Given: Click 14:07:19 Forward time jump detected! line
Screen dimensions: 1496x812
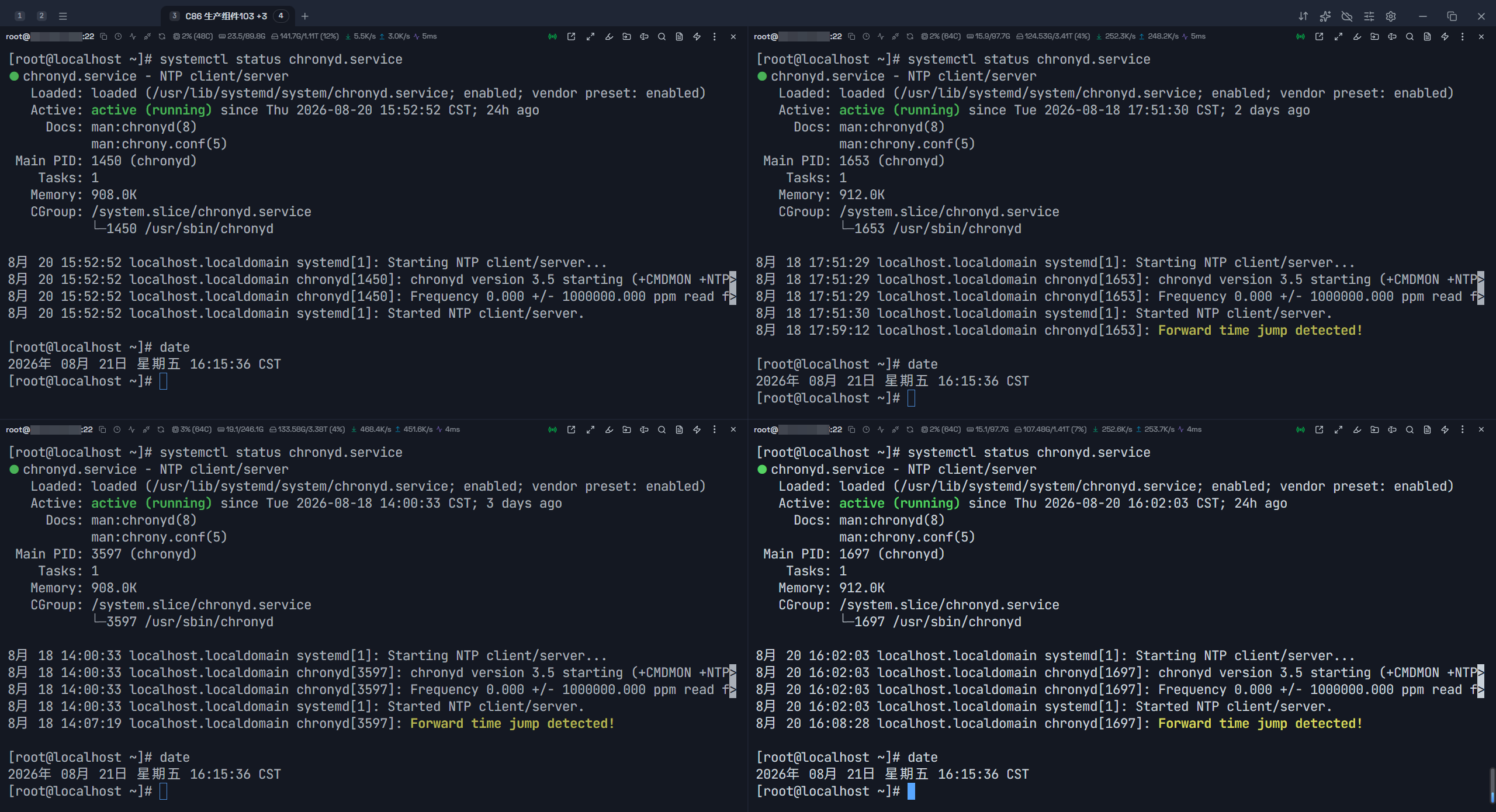Looking at the screenshot, I should (x=311, y=723).
